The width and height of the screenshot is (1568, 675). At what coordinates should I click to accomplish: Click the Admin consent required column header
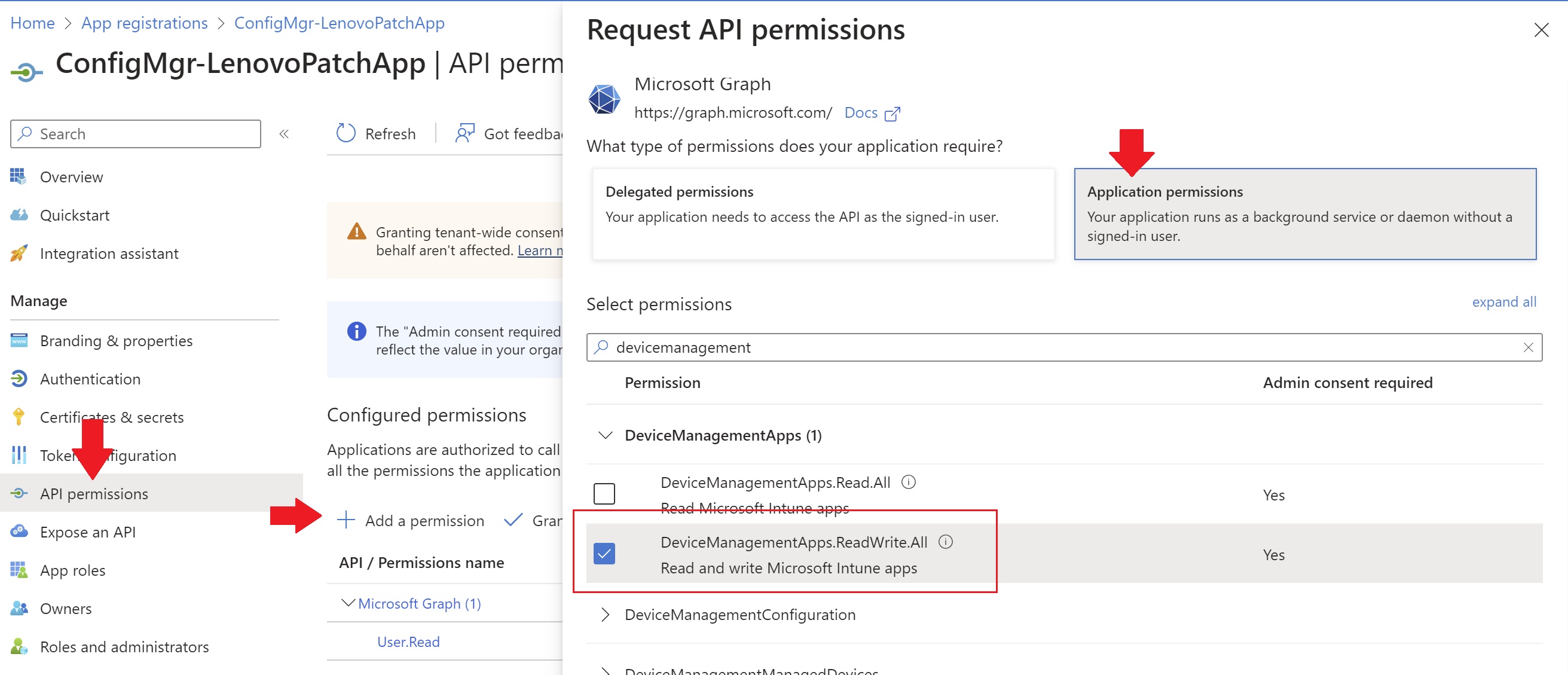coord(1347,383)
